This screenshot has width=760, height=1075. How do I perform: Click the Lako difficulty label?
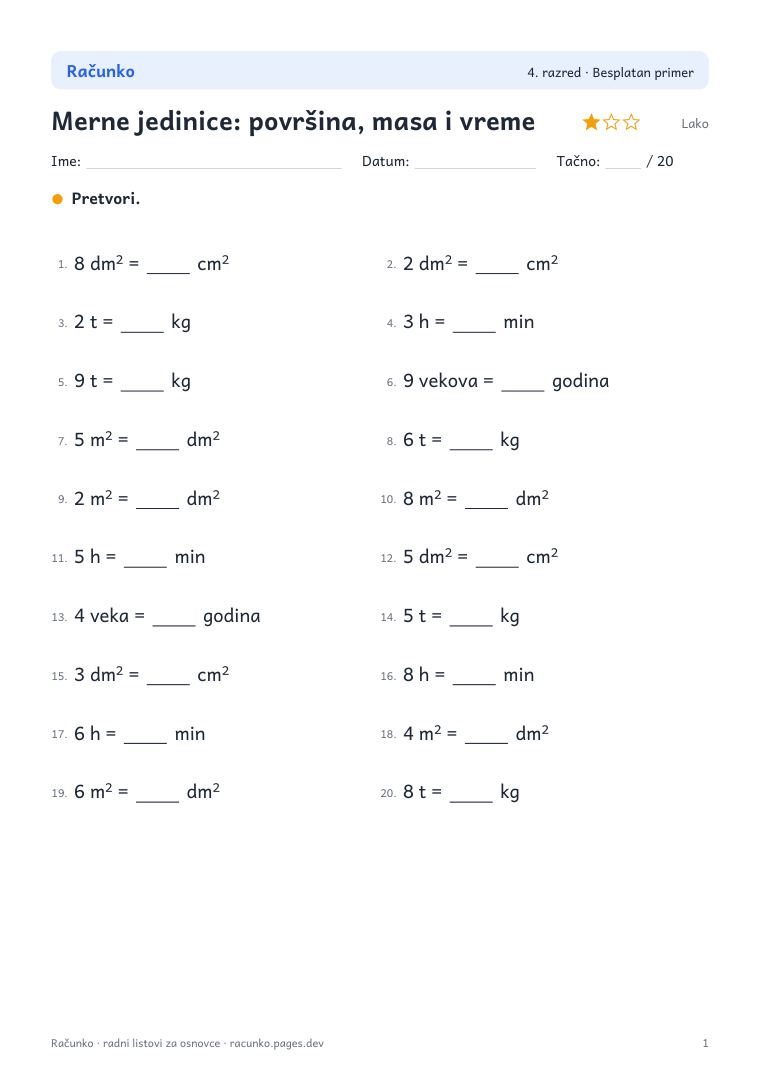pyautogui.click(x=694, y=124)
